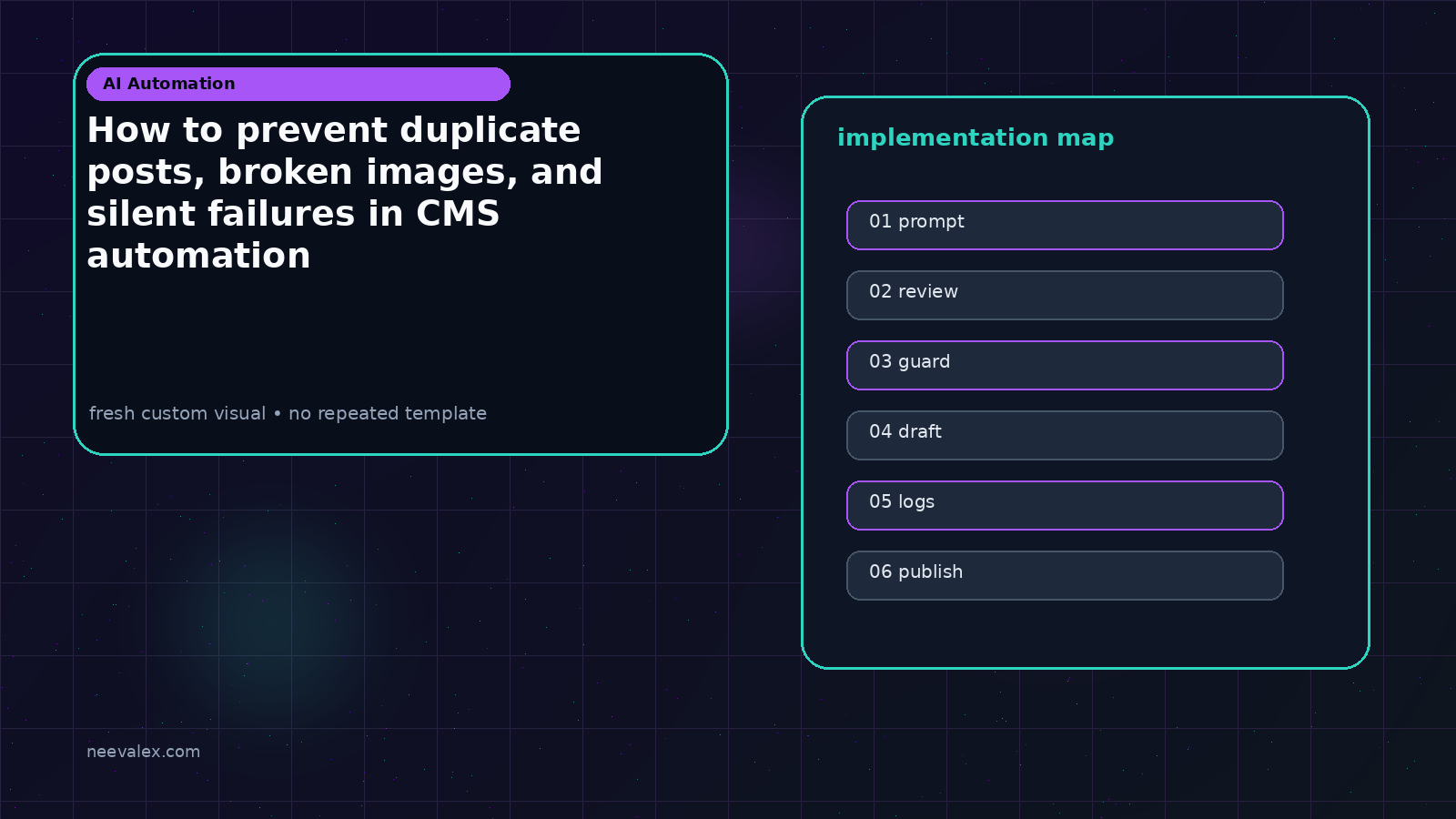1456x819 pixels.
Task: Select the 03 guard step
Action: [x=1065, y=365]
